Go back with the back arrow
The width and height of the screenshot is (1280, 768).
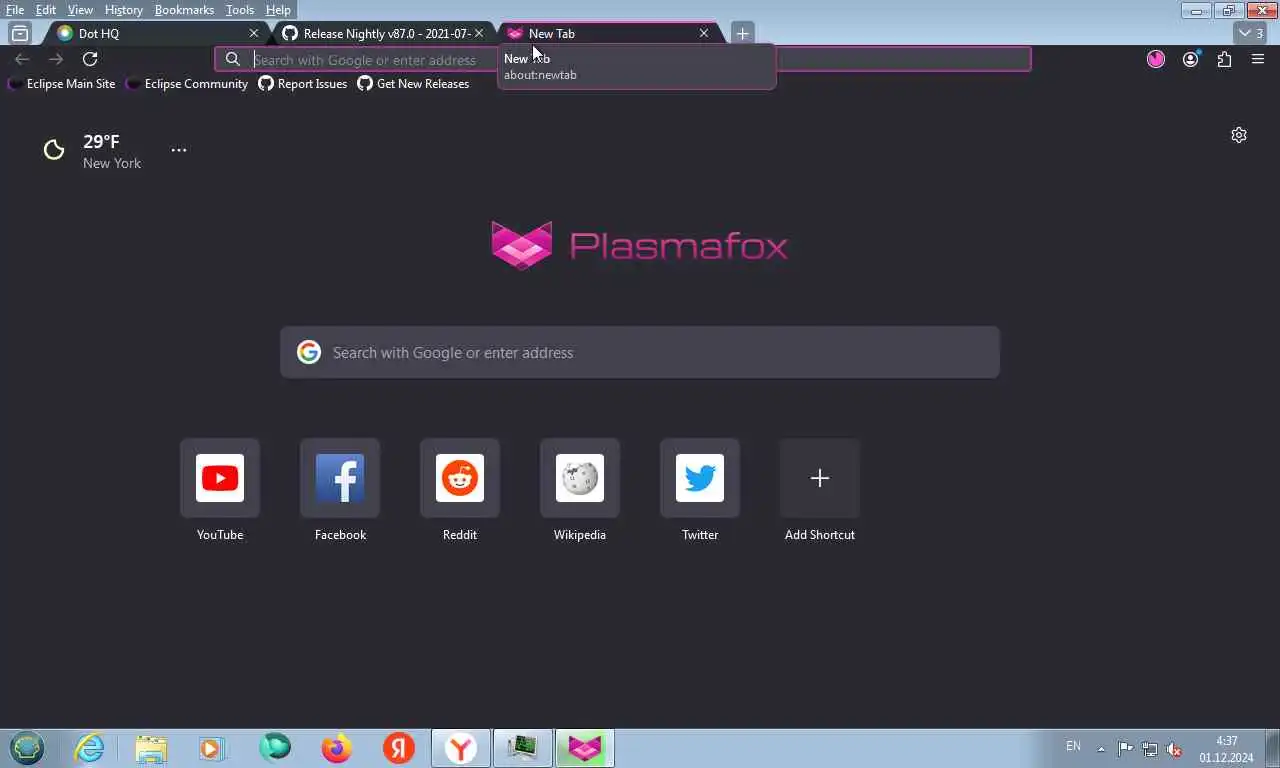pyautogui.click(x=22, y=59)
